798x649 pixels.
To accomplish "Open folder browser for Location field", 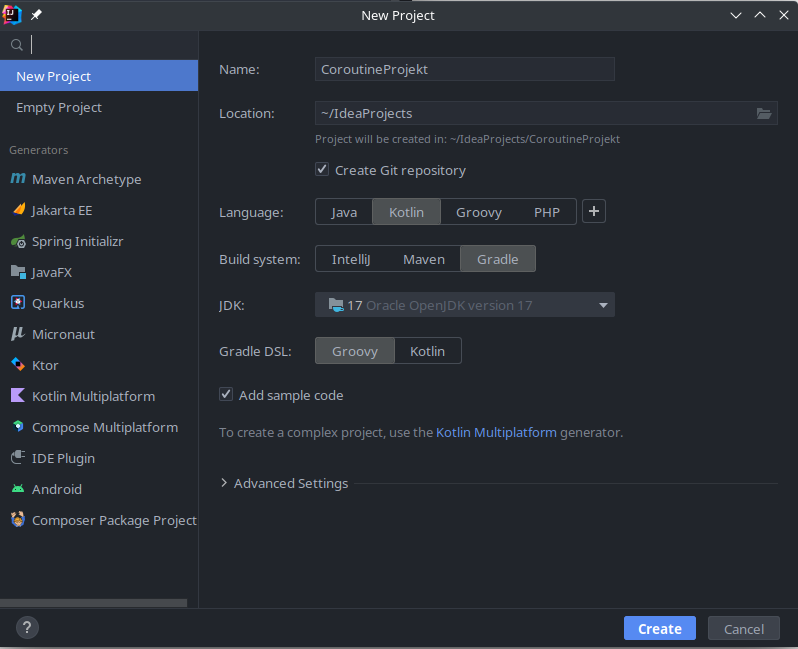I will click(x=764, y=113).
